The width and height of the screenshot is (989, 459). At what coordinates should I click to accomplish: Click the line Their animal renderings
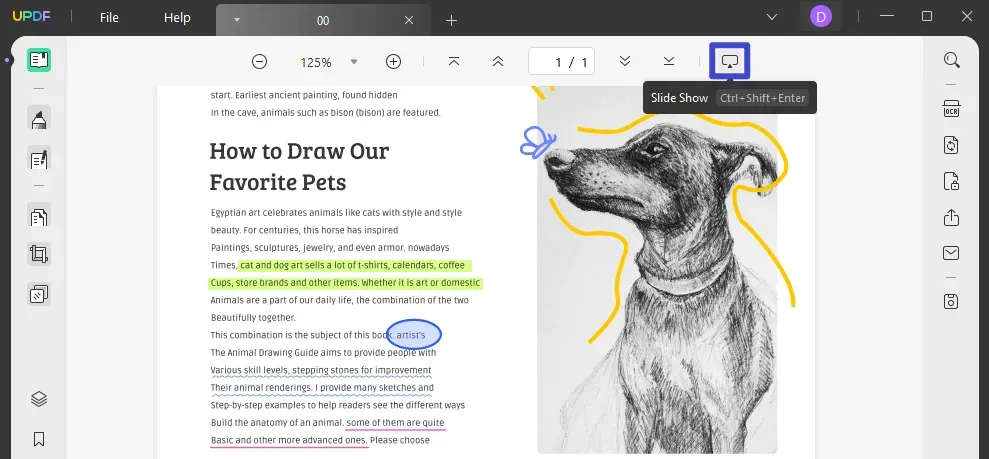322,388
